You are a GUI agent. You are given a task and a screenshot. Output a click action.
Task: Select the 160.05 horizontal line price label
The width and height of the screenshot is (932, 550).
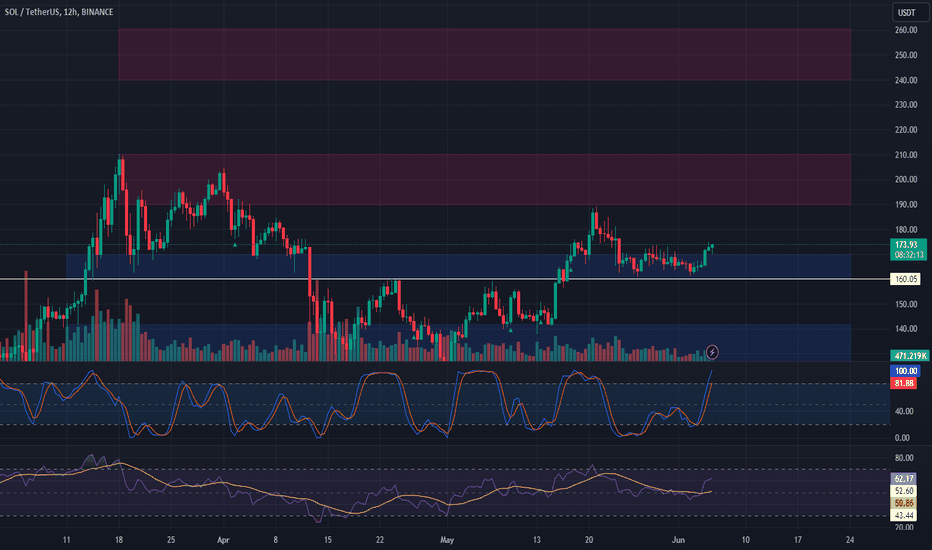pyautogui.click(x=906, y=279)
